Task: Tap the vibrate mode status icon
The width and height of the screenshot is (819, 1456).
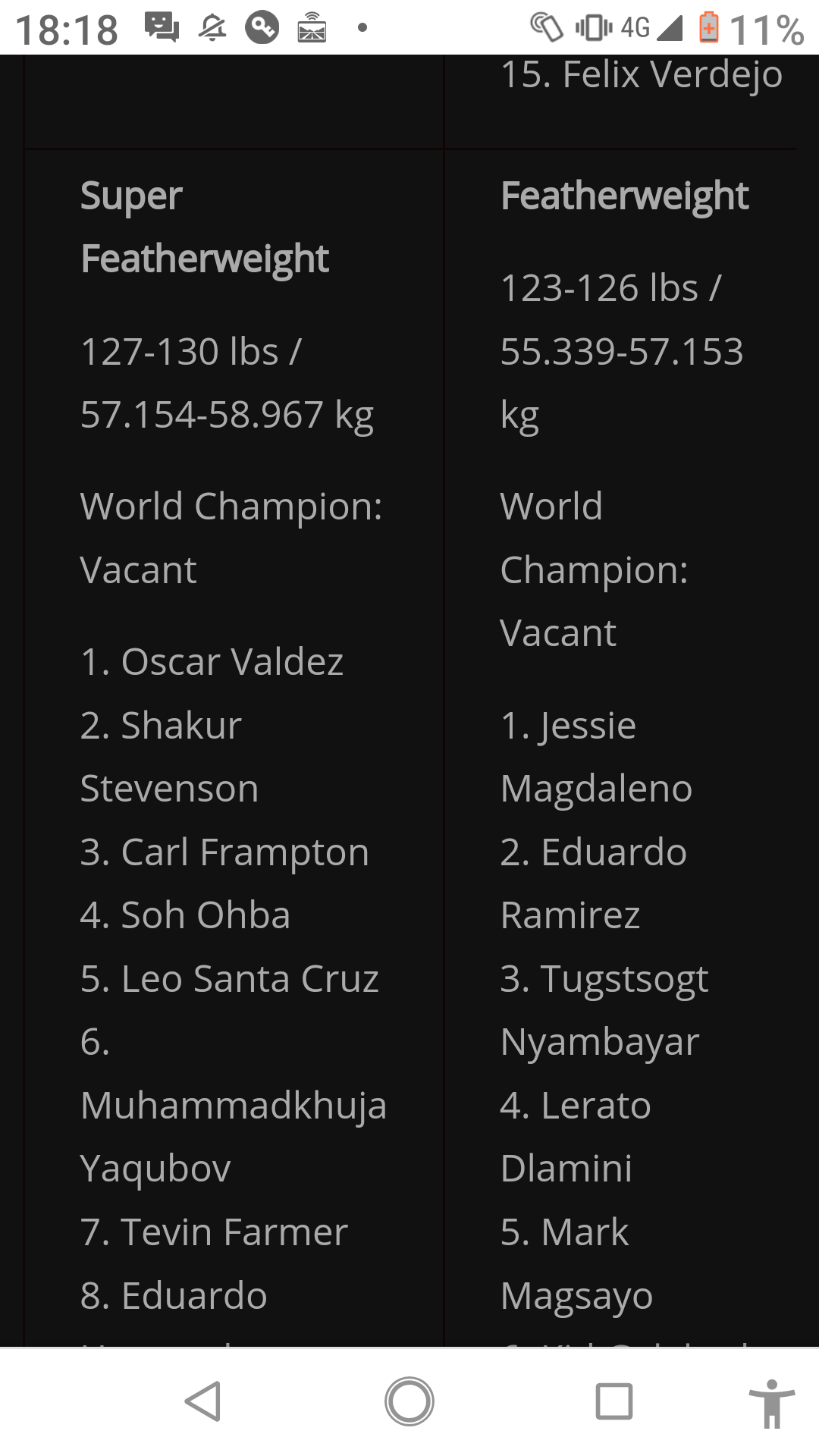Action: tap(593, 28)
